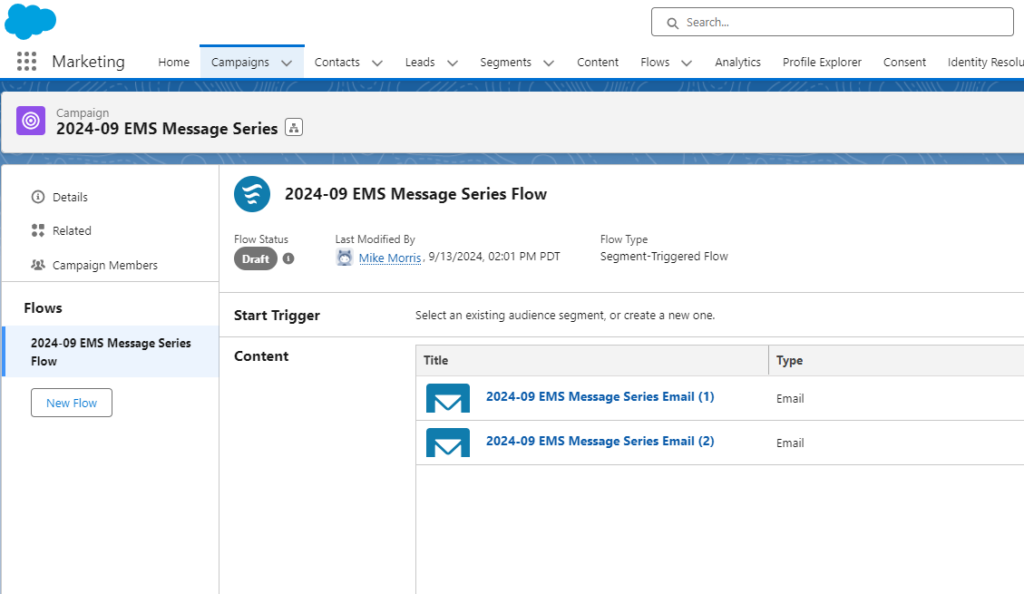Click the campaign hierarchy icon beside title
Screen dimensions: 1024x594
tap(293, 127)
